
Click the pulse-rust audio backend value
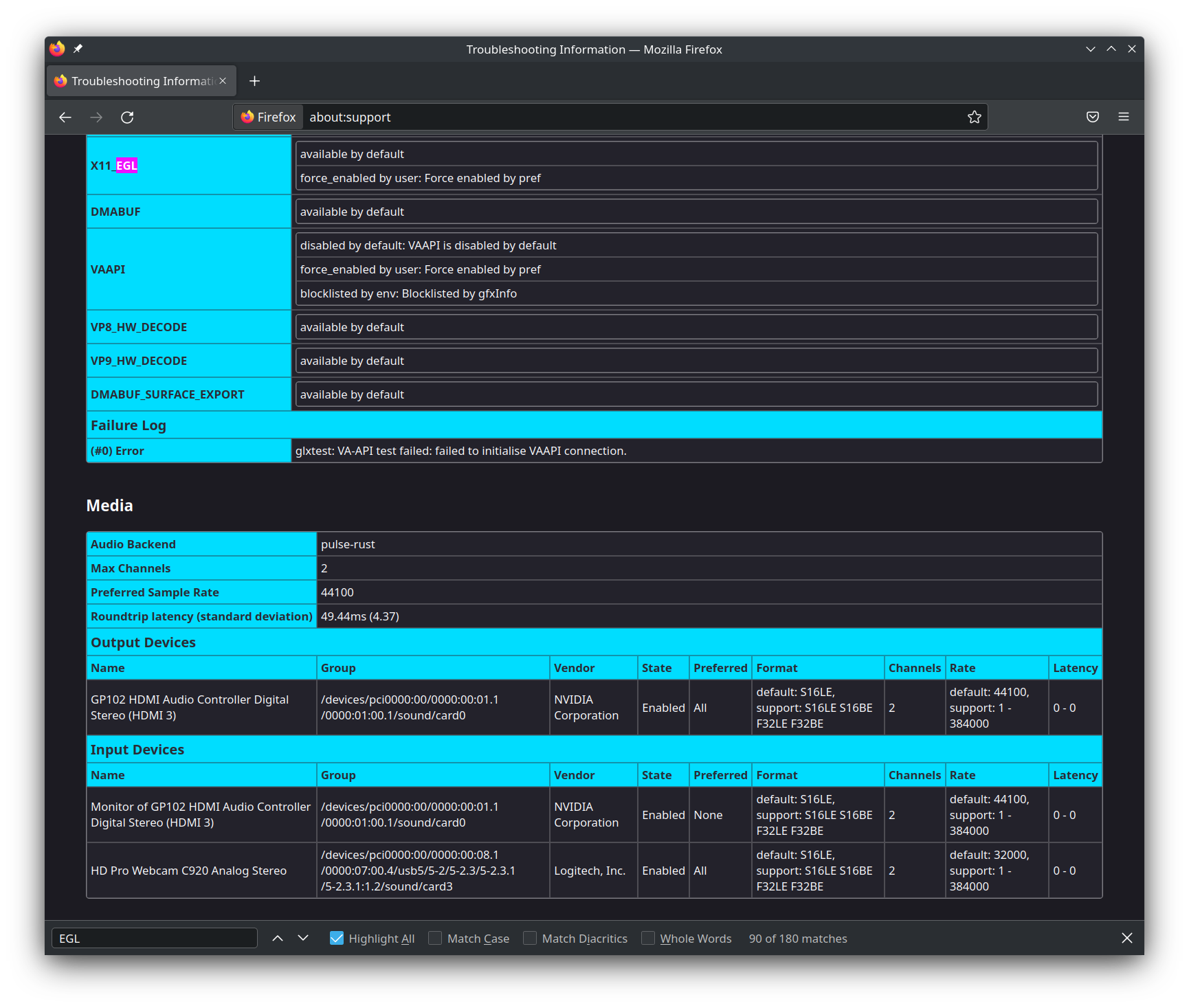pos(348,544)
